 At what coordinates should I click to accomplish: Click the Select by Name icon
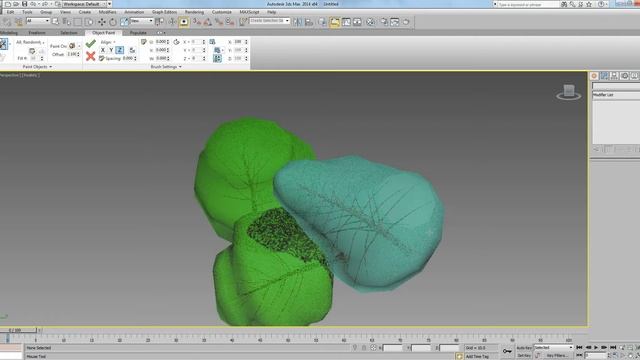(67, 22)
